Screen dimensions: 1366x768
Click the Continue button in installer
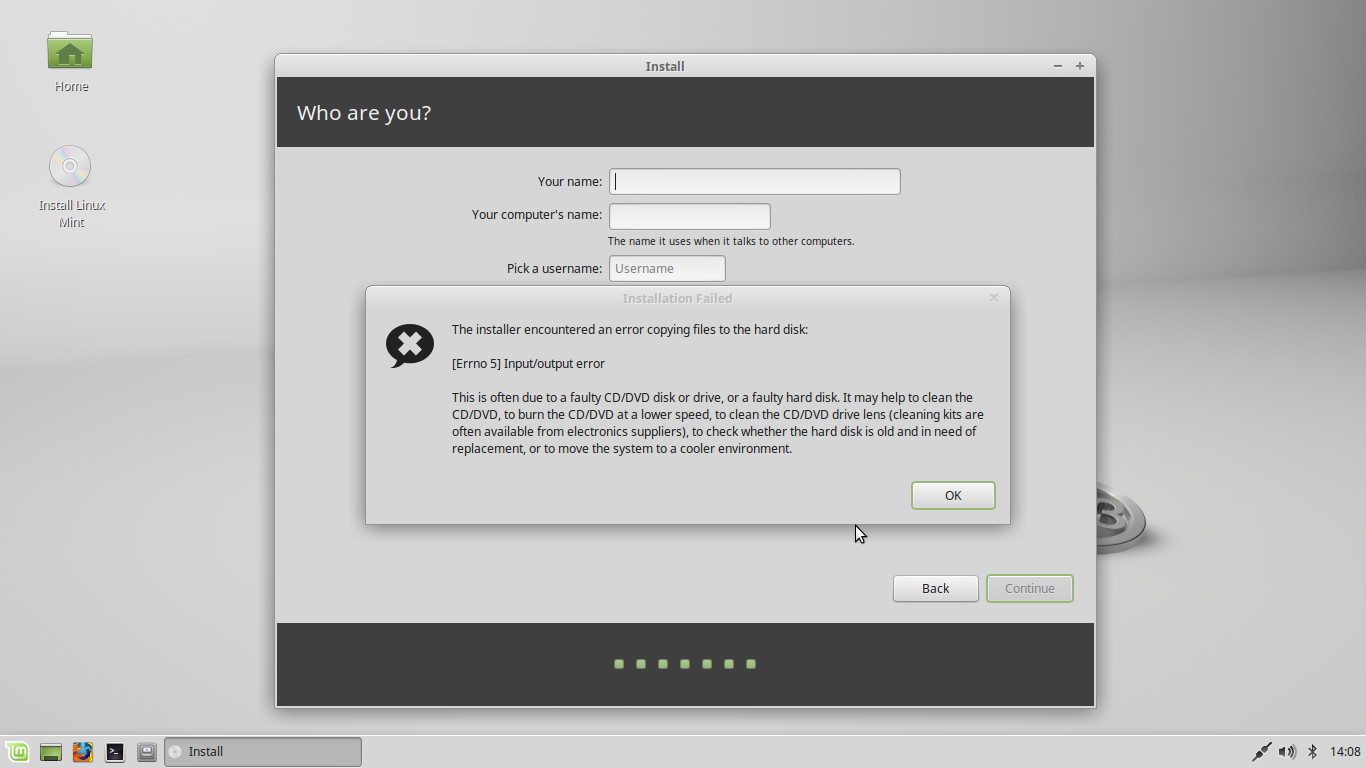(1030, 588)
